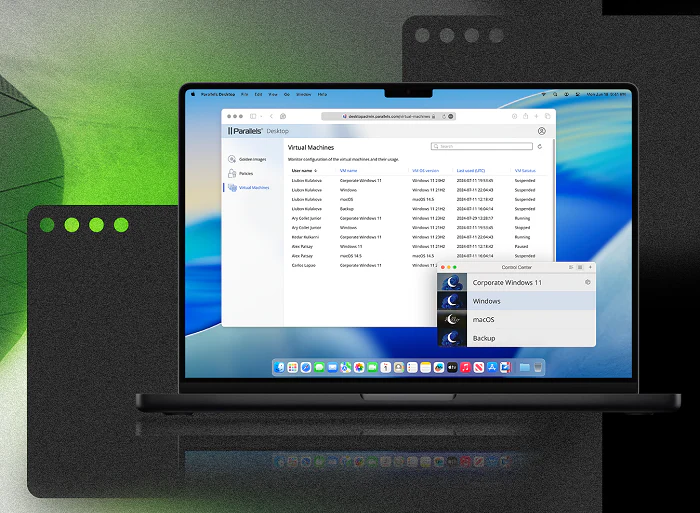Open the View menu

[x=273, y=94]
